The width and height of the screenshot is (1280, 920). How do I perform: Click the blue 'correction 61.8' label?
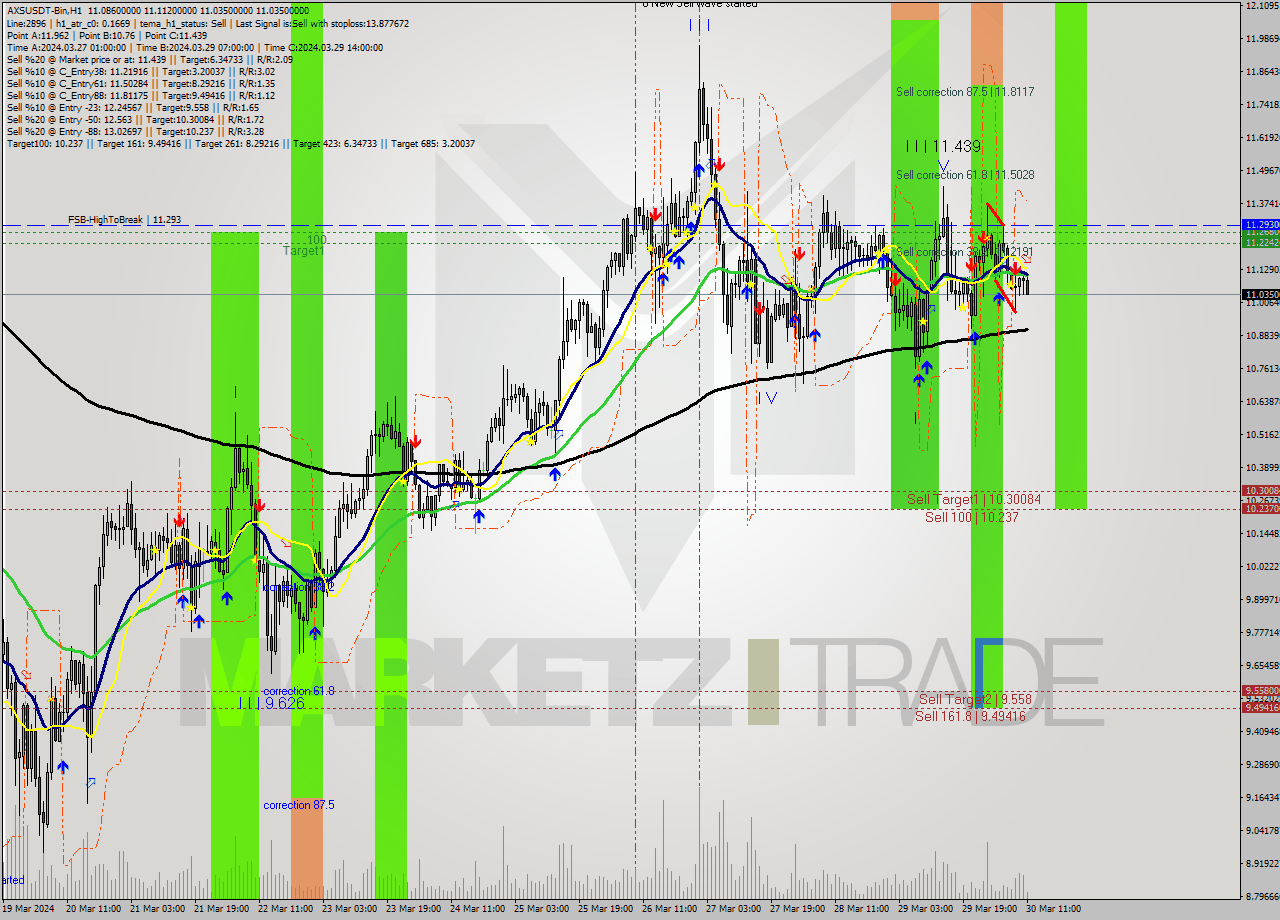(x=299, y=691)
